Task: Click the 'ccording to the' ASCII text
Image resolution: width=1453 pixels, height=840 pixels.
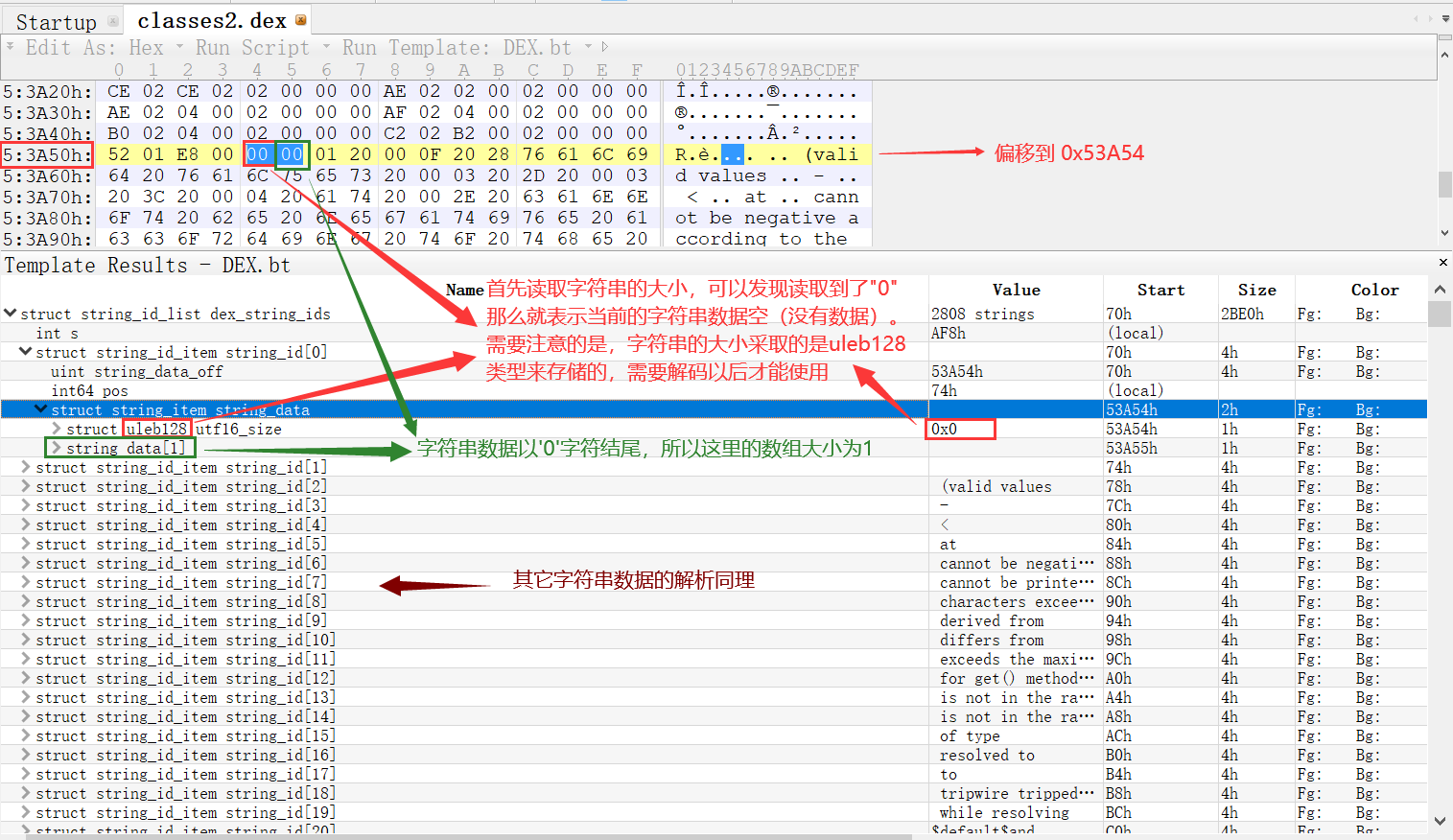Action: (761, 239)
